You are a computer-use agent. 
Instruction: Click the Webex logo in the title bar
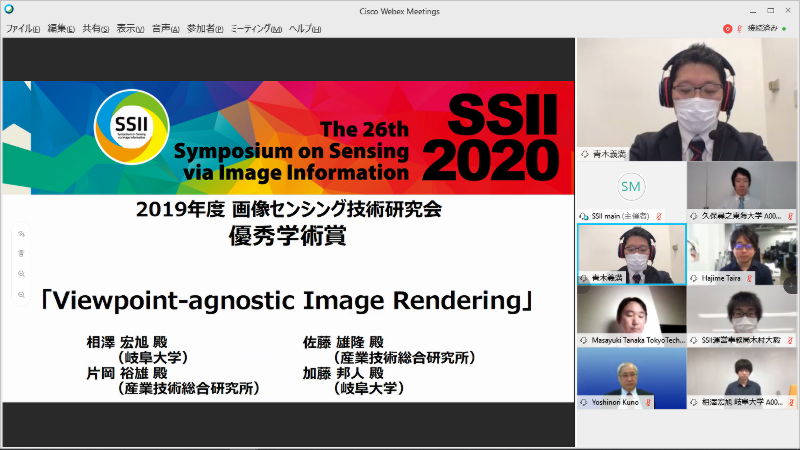point(10,10)
